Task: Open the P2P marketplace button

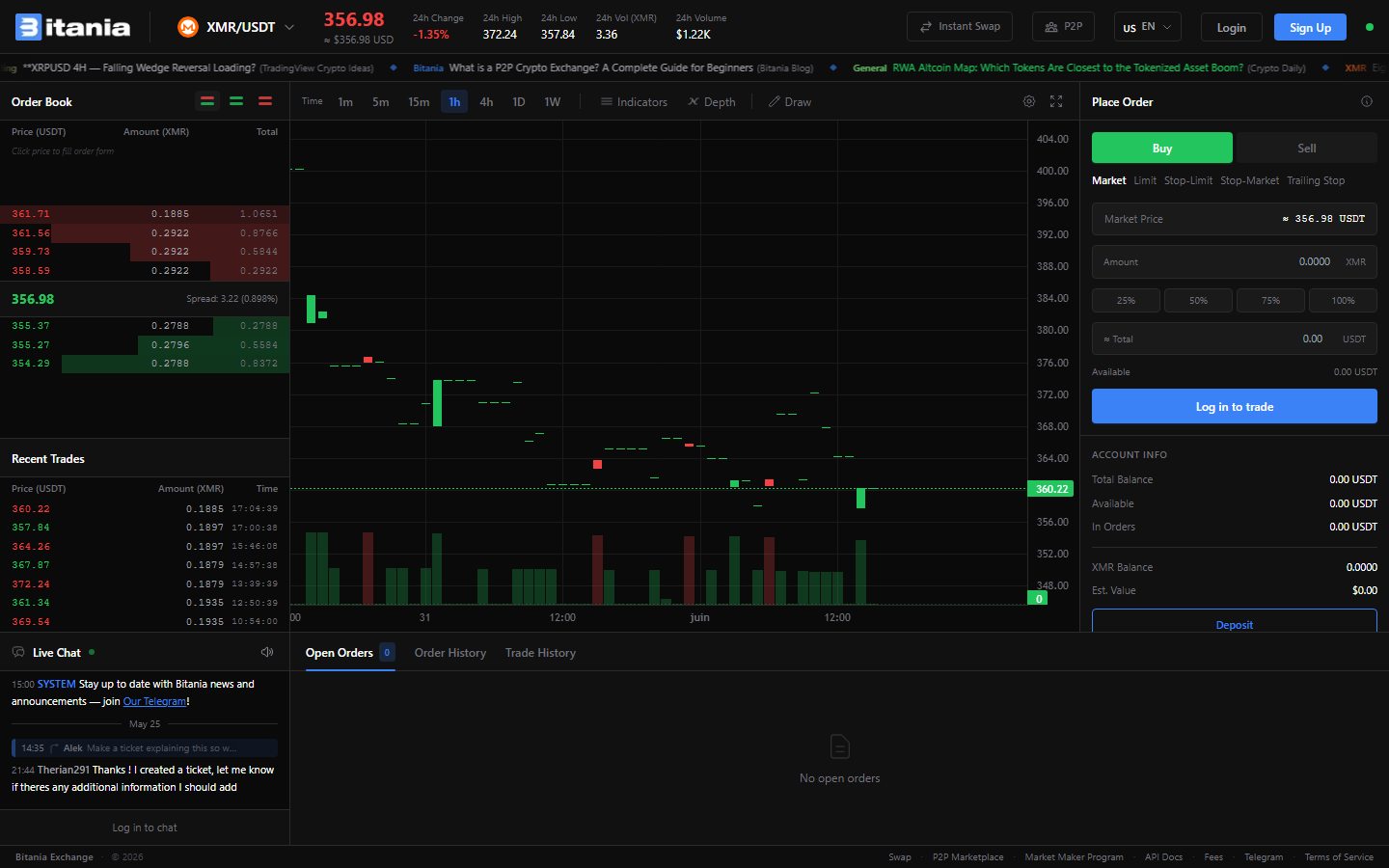Action: click(1063, 27)
